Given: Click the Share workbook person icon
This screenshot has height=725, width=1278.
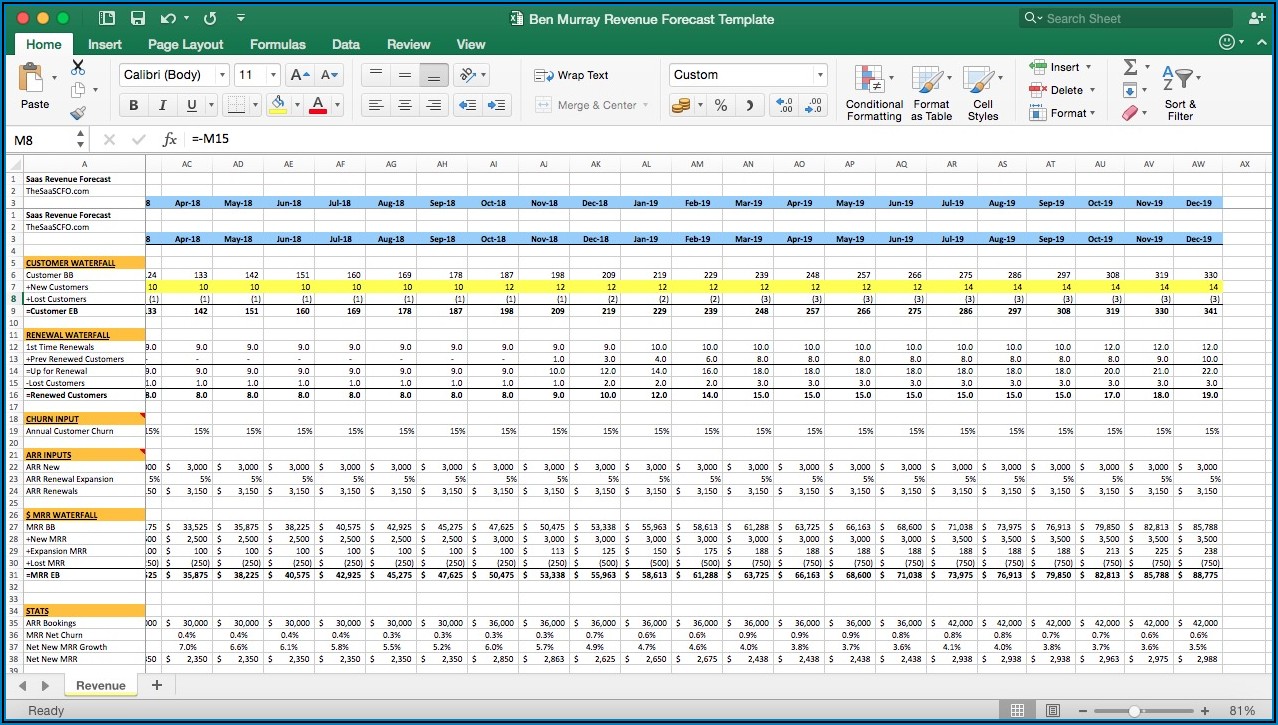Looking at the screenshot, I should click(1256, 18).
